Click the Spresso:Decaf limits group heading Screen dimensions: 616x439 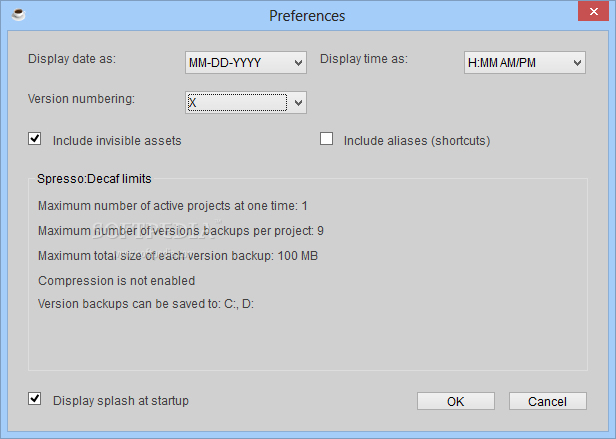[x=94, y=179]
